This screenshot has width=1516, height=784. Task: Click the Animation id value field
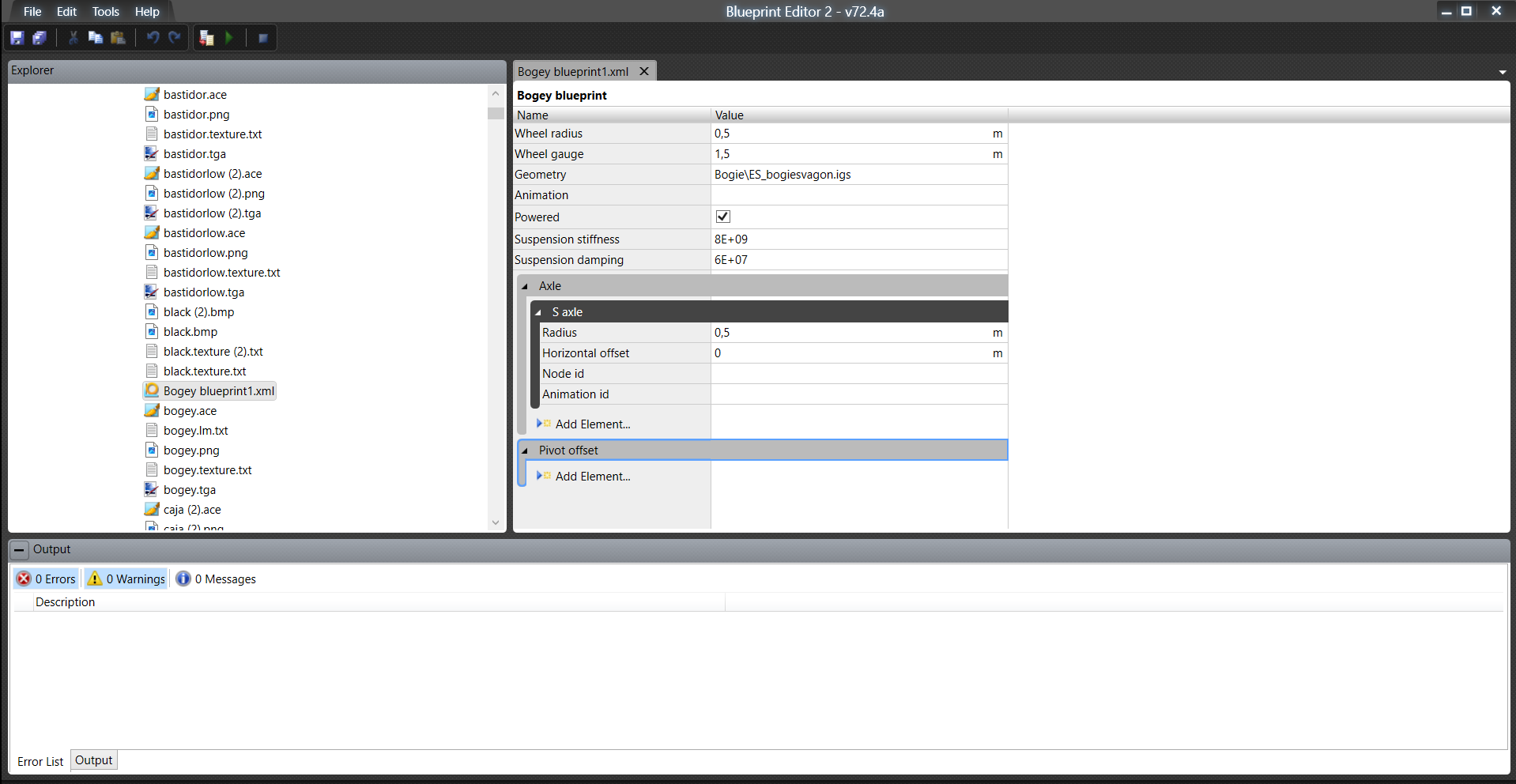[860, 394]
